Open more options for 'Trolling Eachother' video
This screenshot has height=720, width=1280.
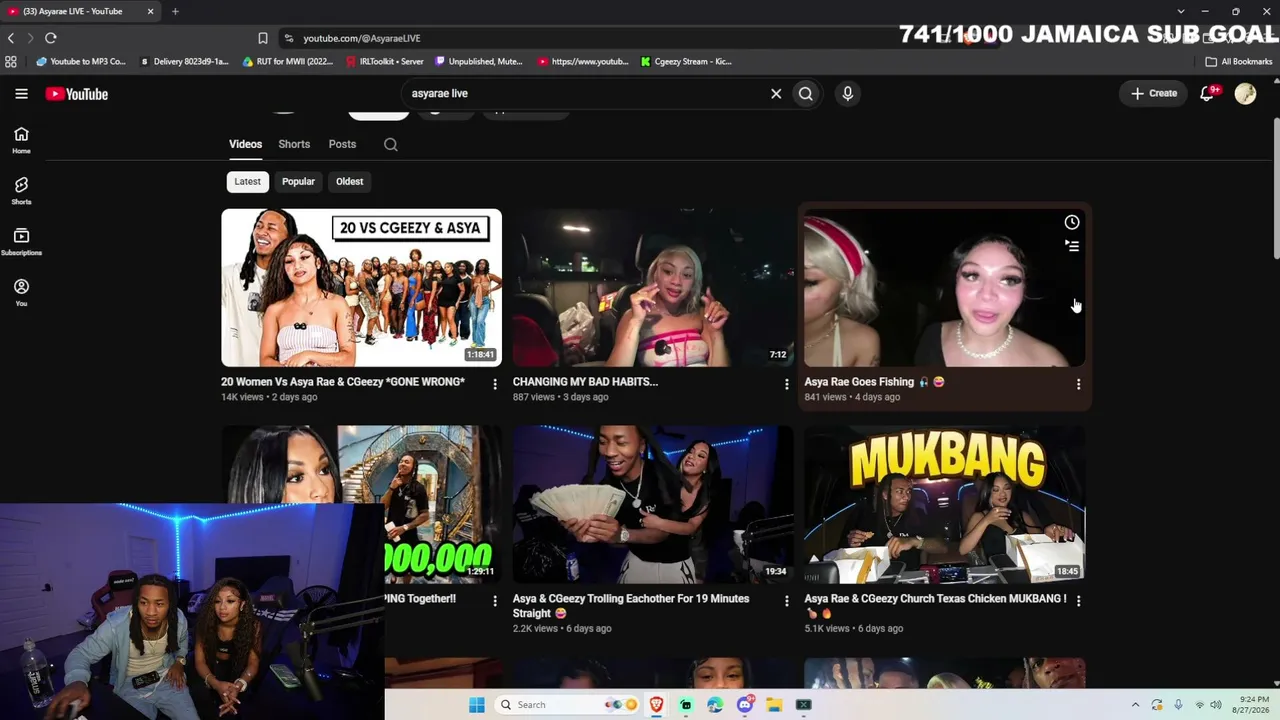click(x=786, y=601)
